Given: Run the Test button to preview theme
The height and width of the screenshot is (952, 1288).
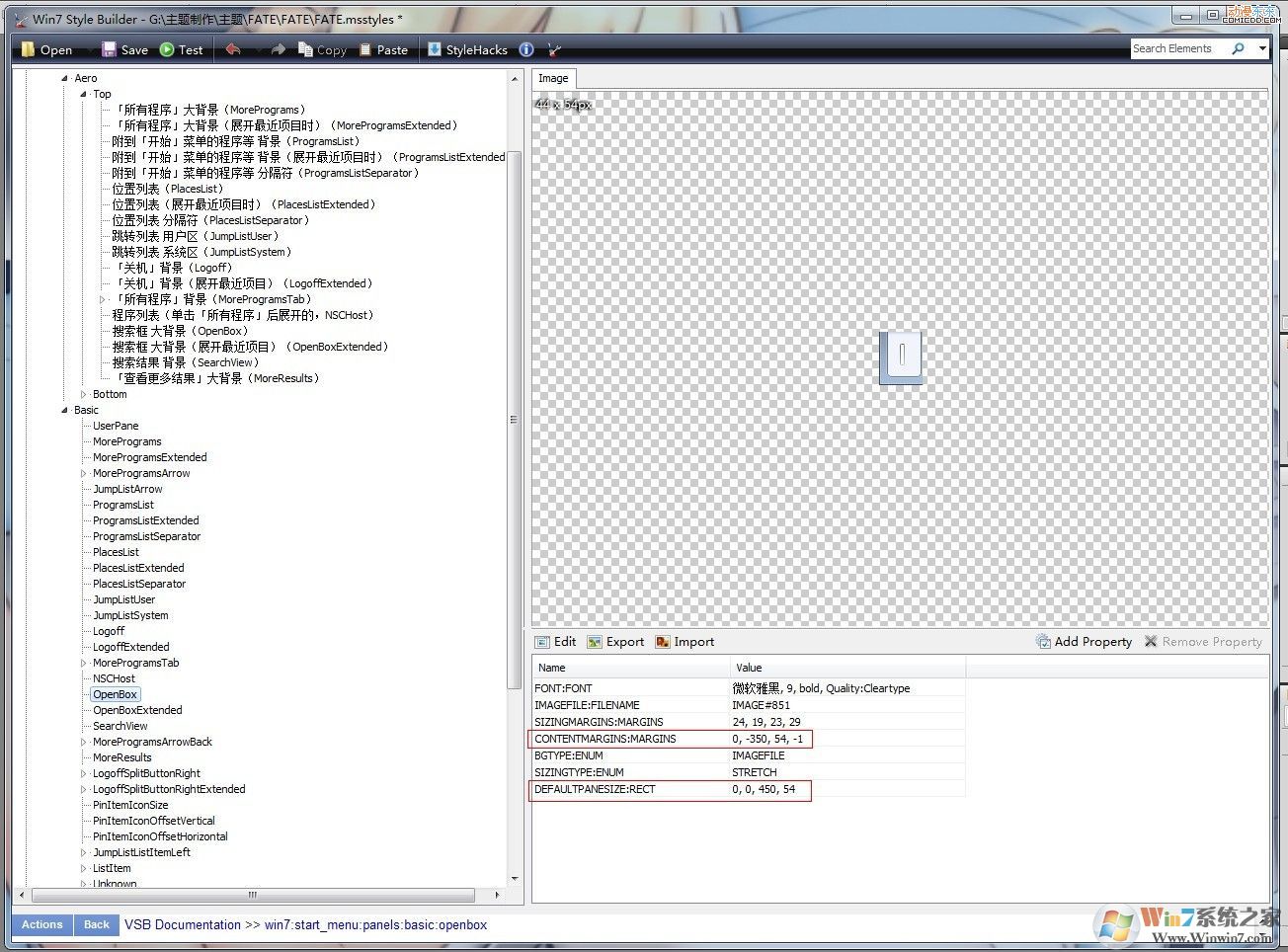Looking at the screenshot, I should [181, 48].
